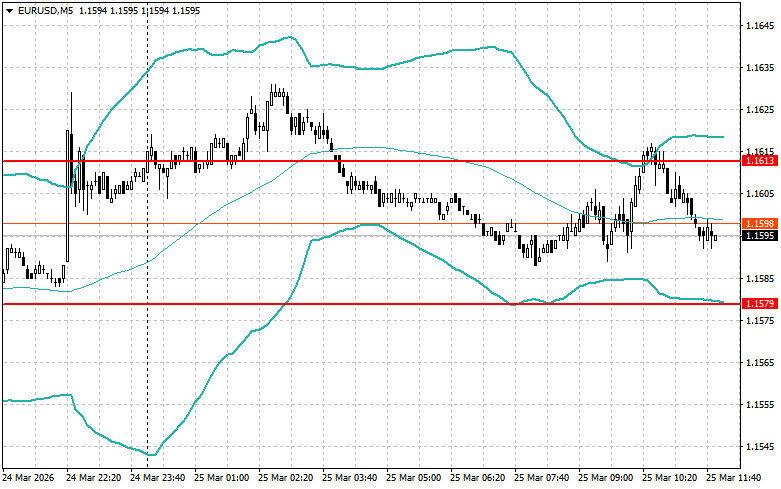This screenshot has width=781, height=489.
Task: Select the orange 1.1598 price level label
Action: click(760, 224)
